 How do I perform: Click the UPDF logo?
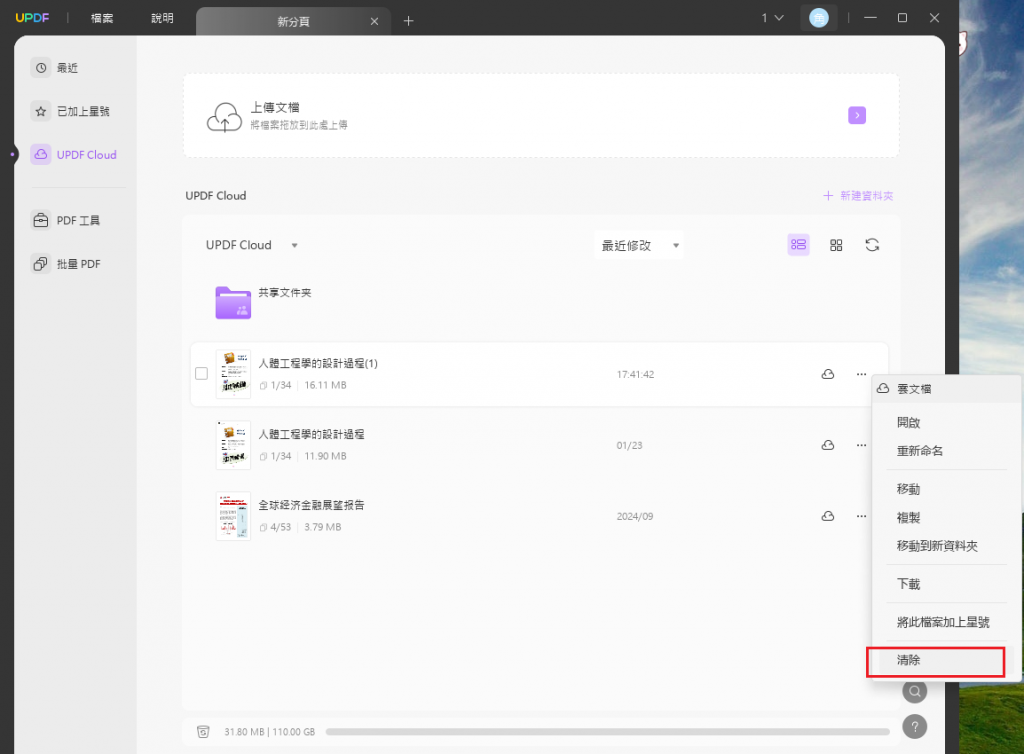click(32, 18)
